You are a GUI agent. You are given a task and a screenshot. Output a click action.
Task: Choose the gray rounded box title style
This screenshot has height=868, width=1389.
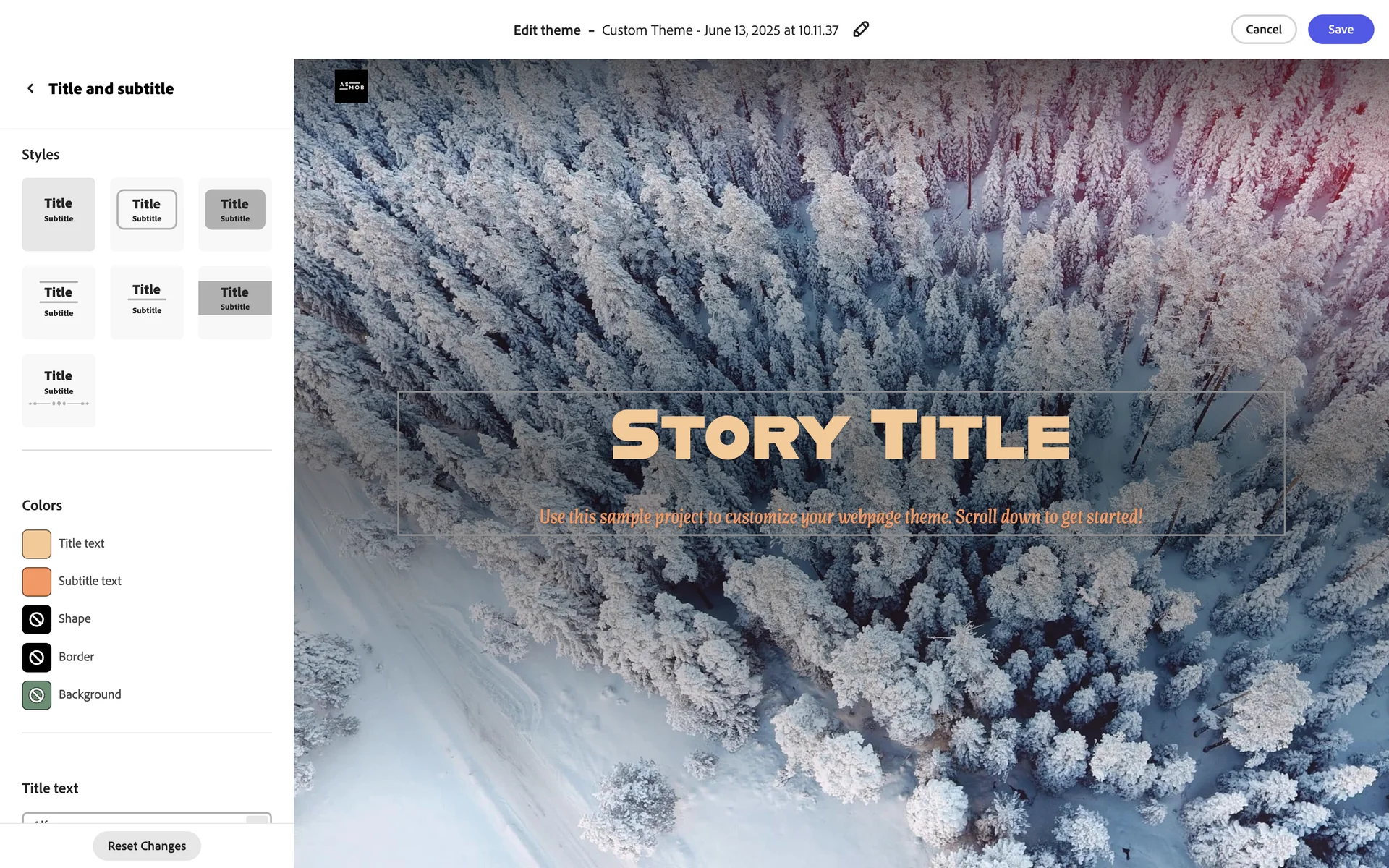point(235,214)
